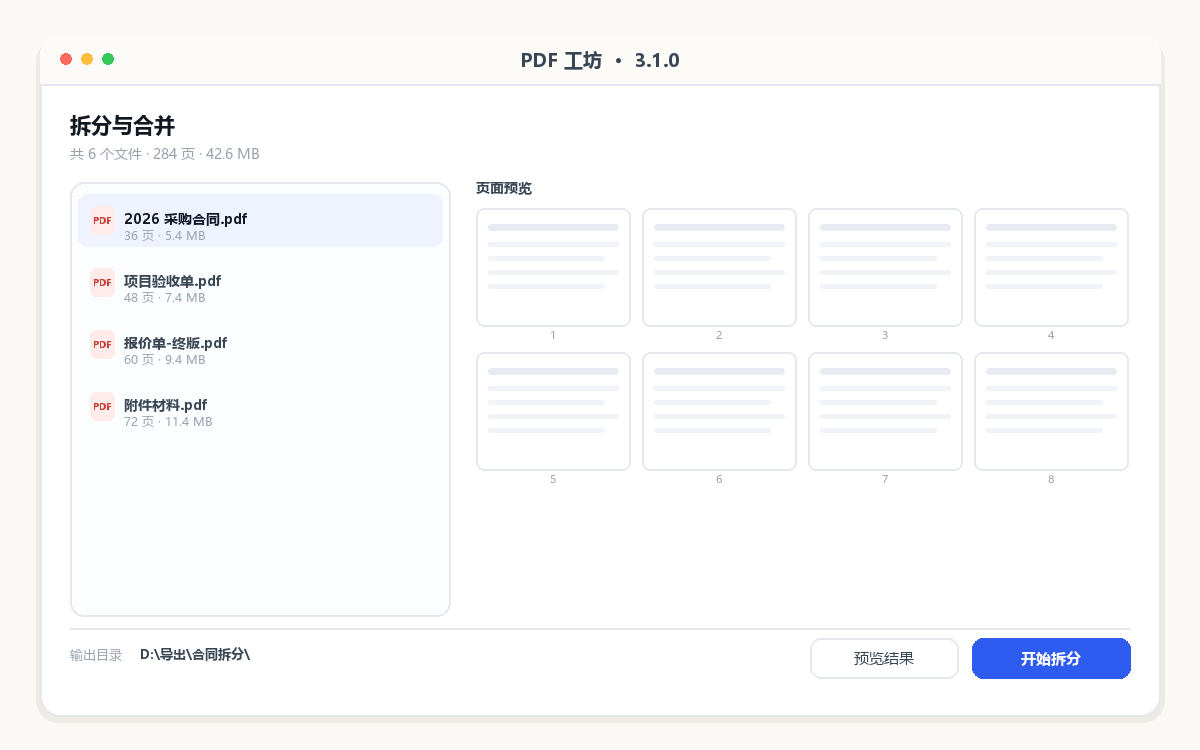Click the title "PDF 工坊 • 3.1.0"
This screenshot has width=1200, height=750.
tap(600, 61)
